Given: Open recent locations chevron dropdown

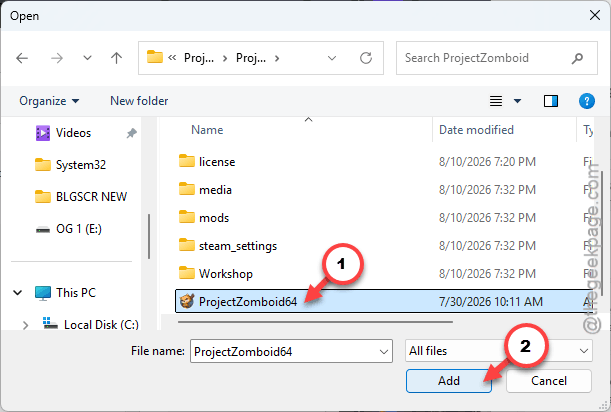Looking at the screenshot, I should [x=87, y=58].
